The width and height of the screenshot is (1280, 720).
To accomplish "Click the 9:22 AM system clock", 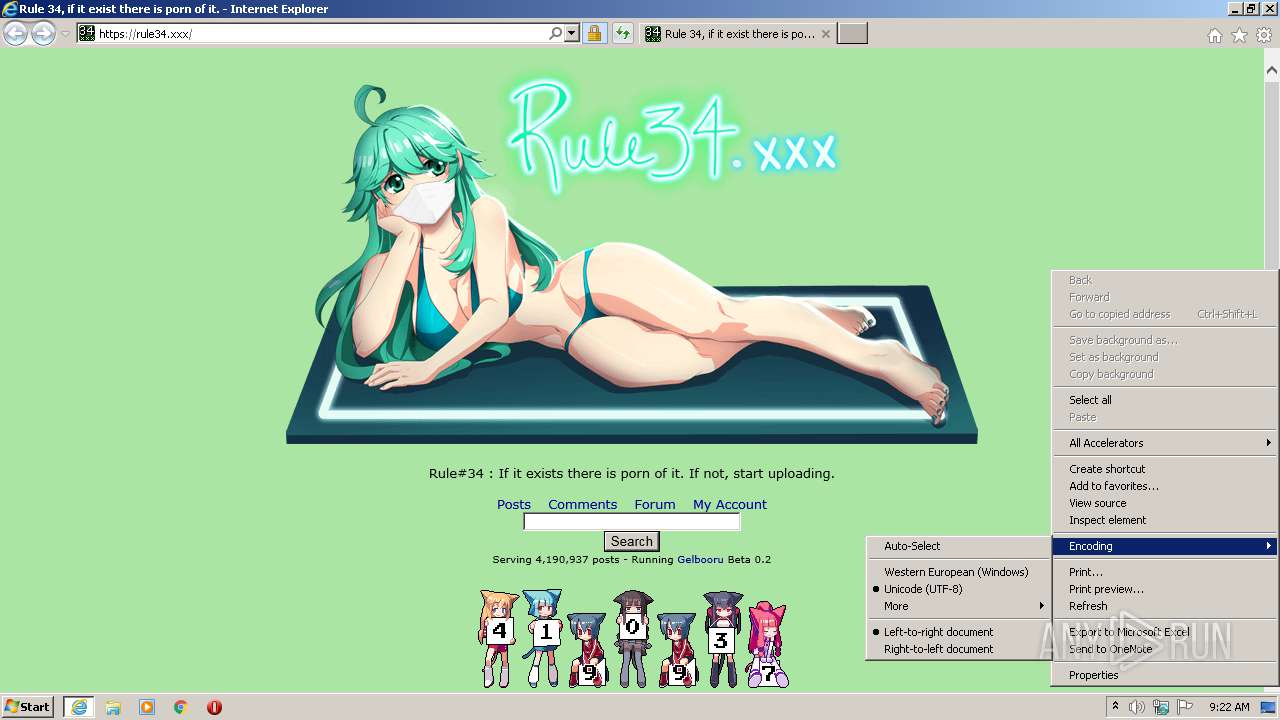I will (x=1229, y=707).
